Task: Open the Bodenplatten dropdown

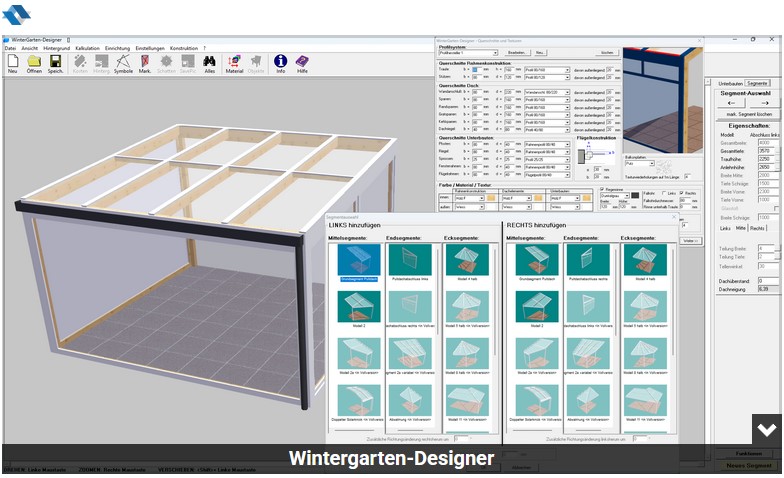Action: pyautogui.click(x=640, y=164)
